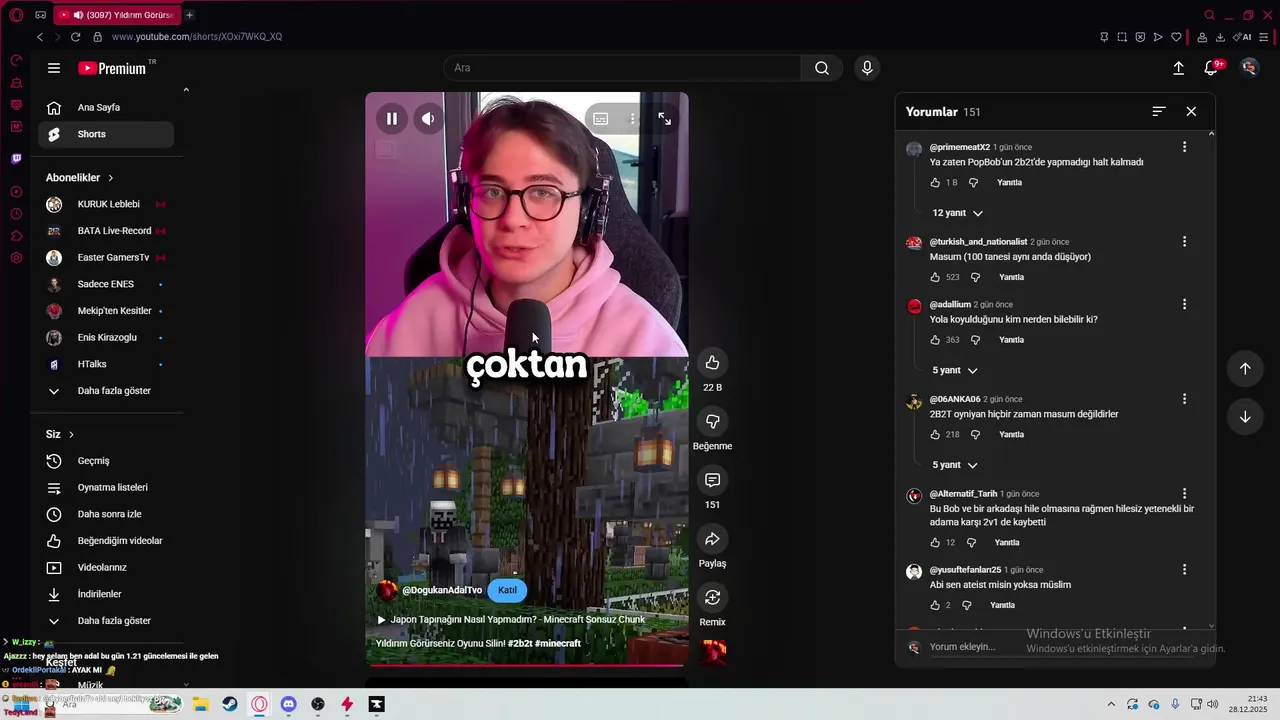Click the YouTube search box Ara
This screenshot has width=1280, height=720.
(x=622, y=68)
